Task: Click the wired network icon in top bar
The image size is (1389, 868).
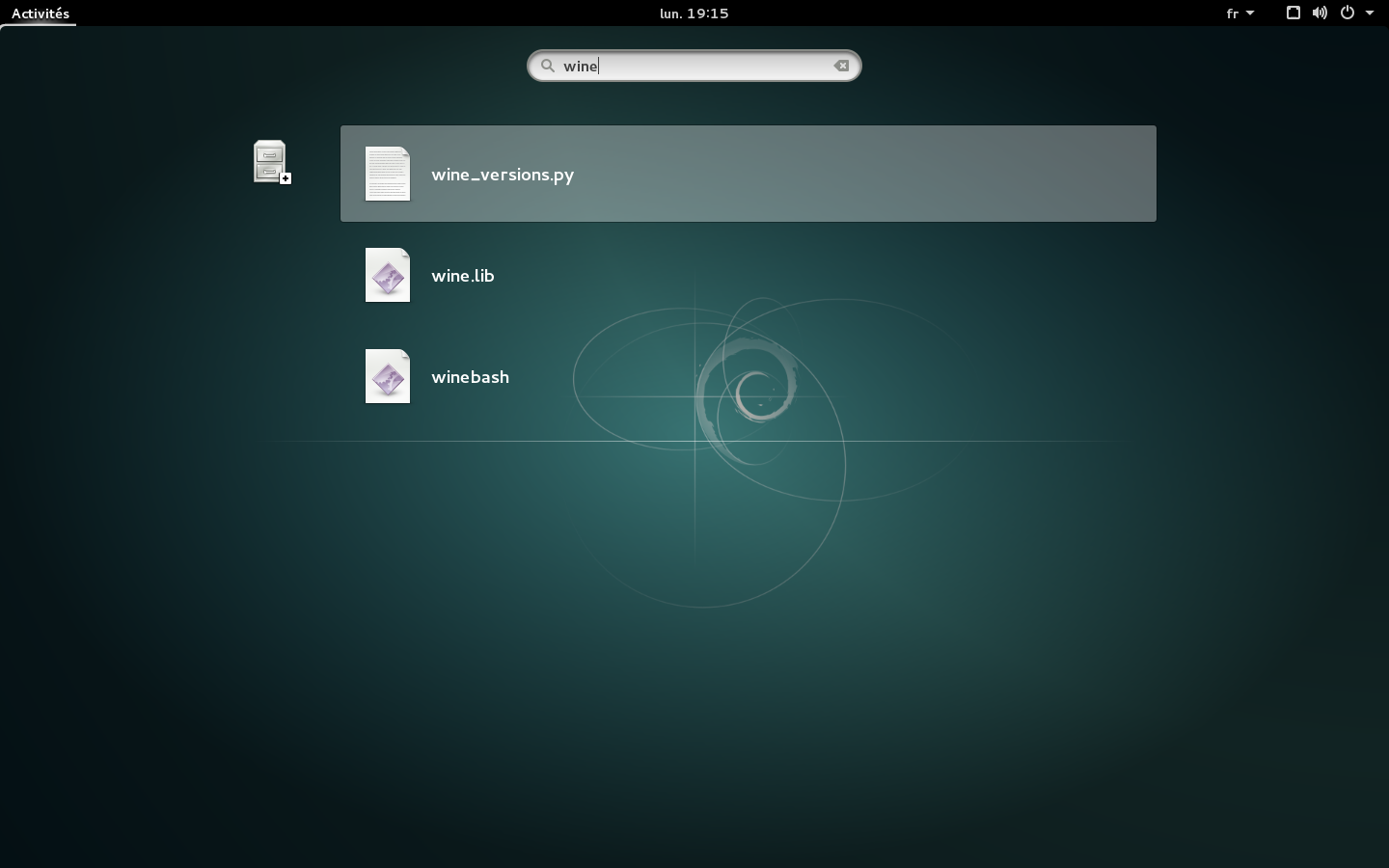Action: pyautogui.click(x=1294, y=13)
